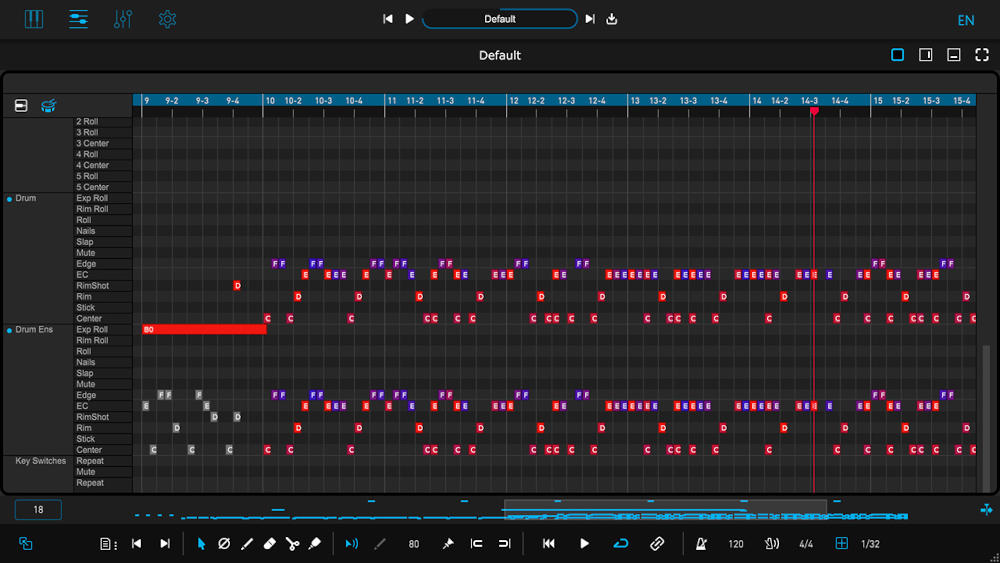
Task: Switch to the single-pane layout
Action: 897,55
